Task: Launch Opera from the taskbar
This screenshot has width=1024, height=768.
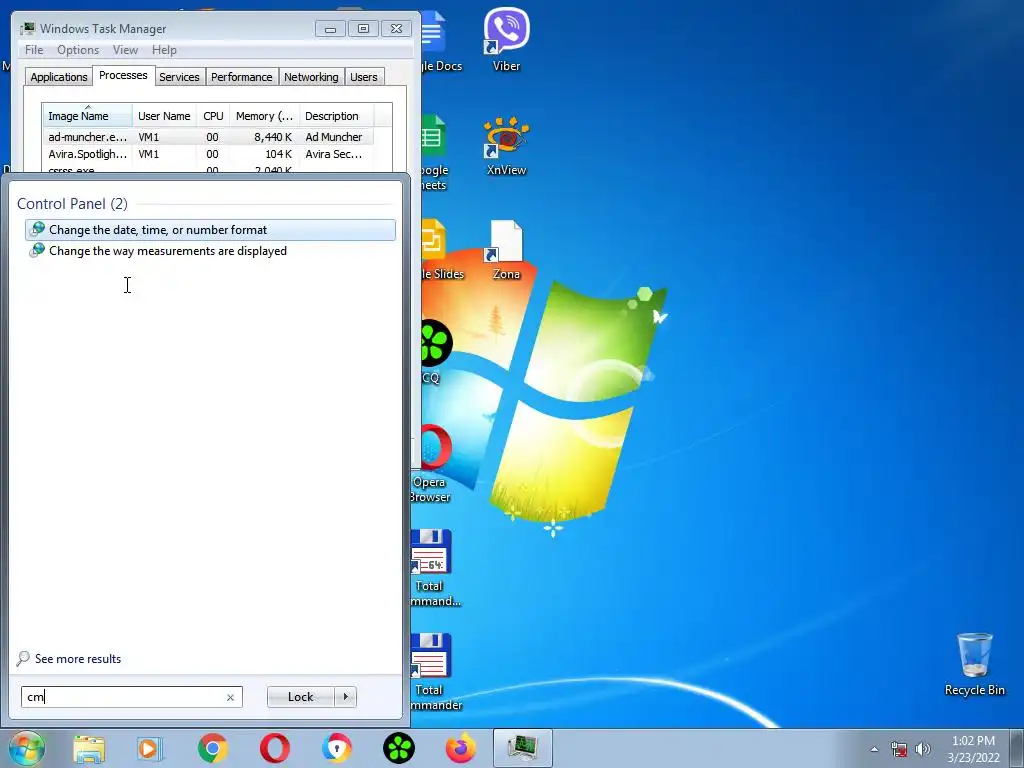Action: [x=274, y=748]
